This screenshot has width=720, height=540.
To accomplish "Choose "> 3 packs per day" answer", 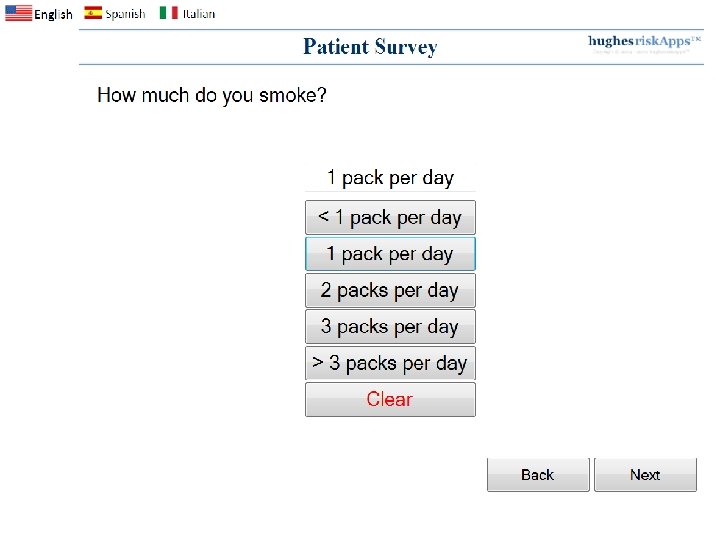I will coord(390,363).
